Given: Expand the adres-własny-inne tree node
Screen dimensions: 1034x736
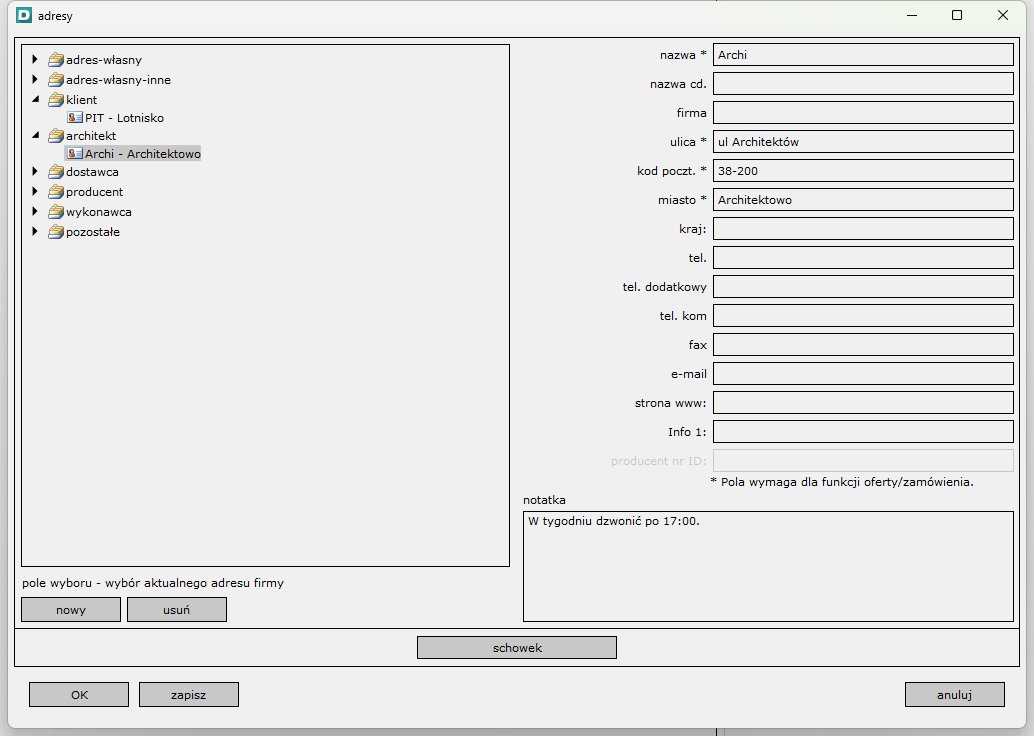Looking at the screenshot, I should (35, 80).
